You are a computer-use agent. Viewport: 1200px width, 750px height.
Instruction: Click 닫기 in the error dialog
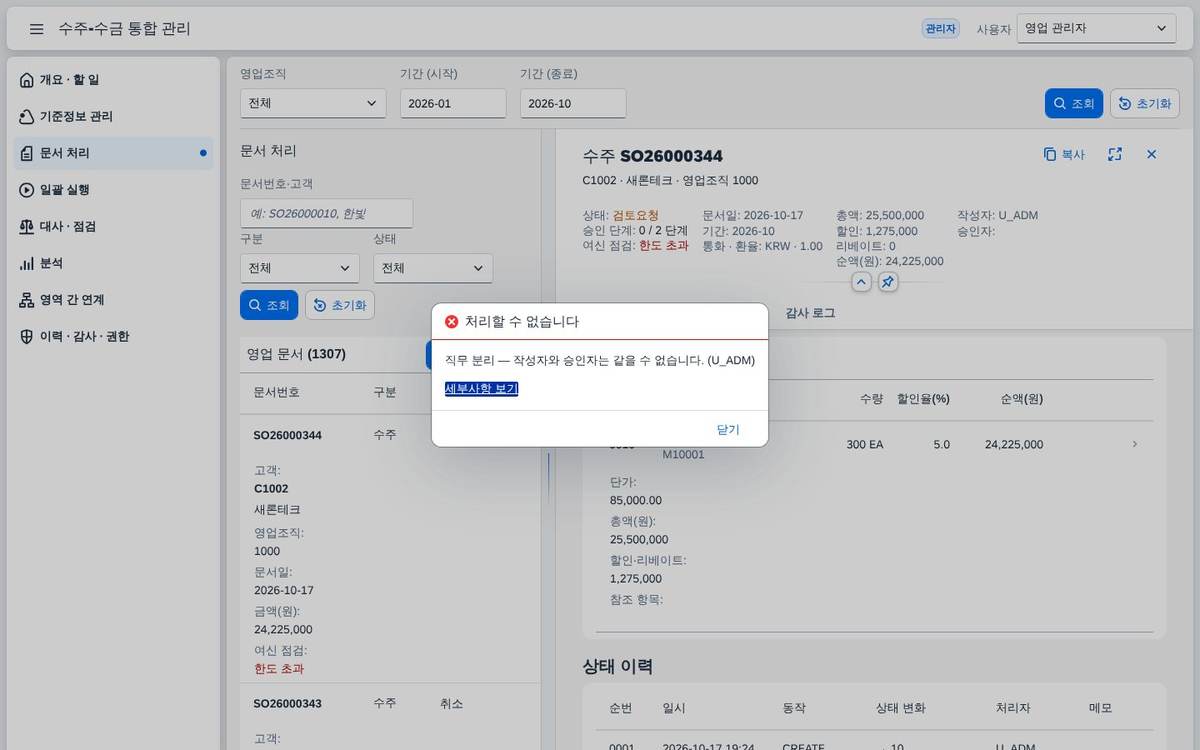[728, 429]
